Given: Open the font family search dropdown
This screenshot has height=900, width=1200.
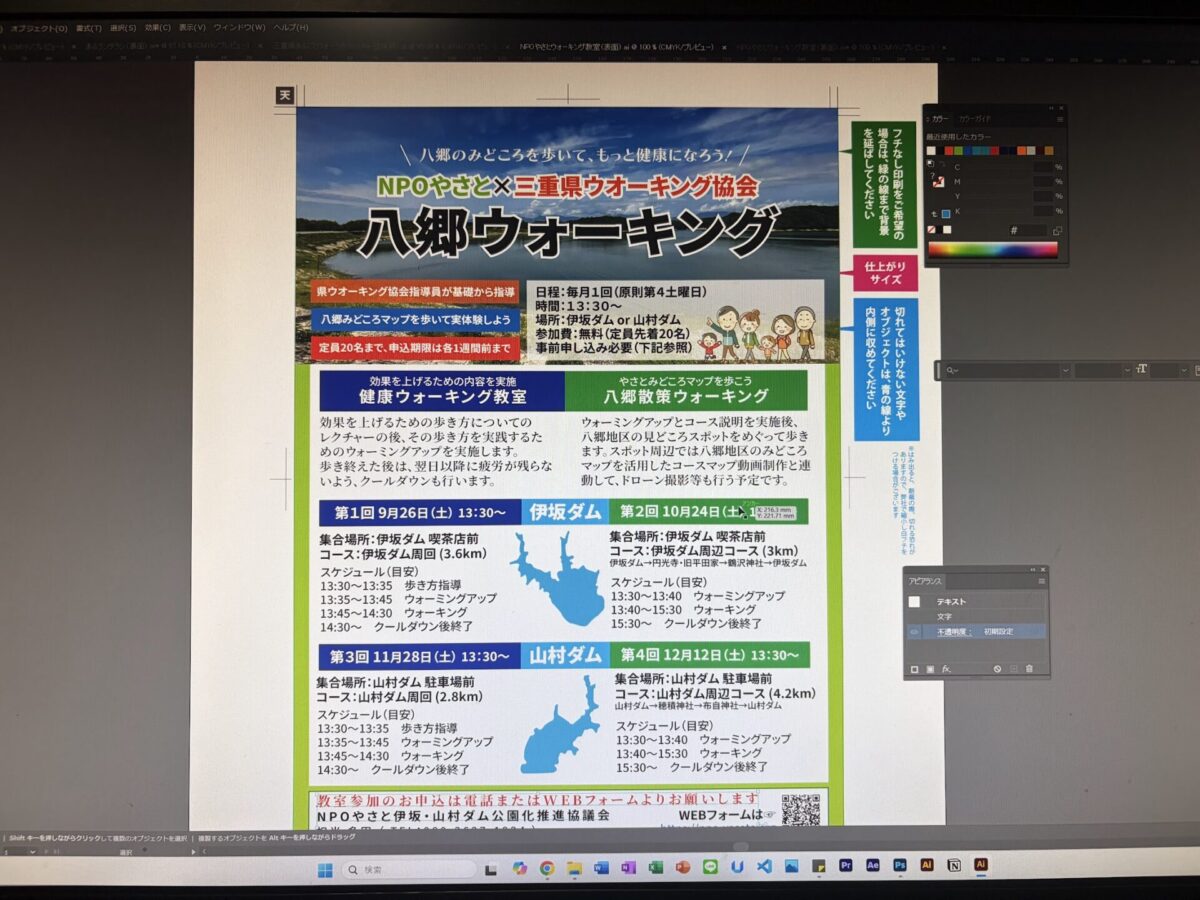Looking at the screenshot, I should pos(1066,370).
